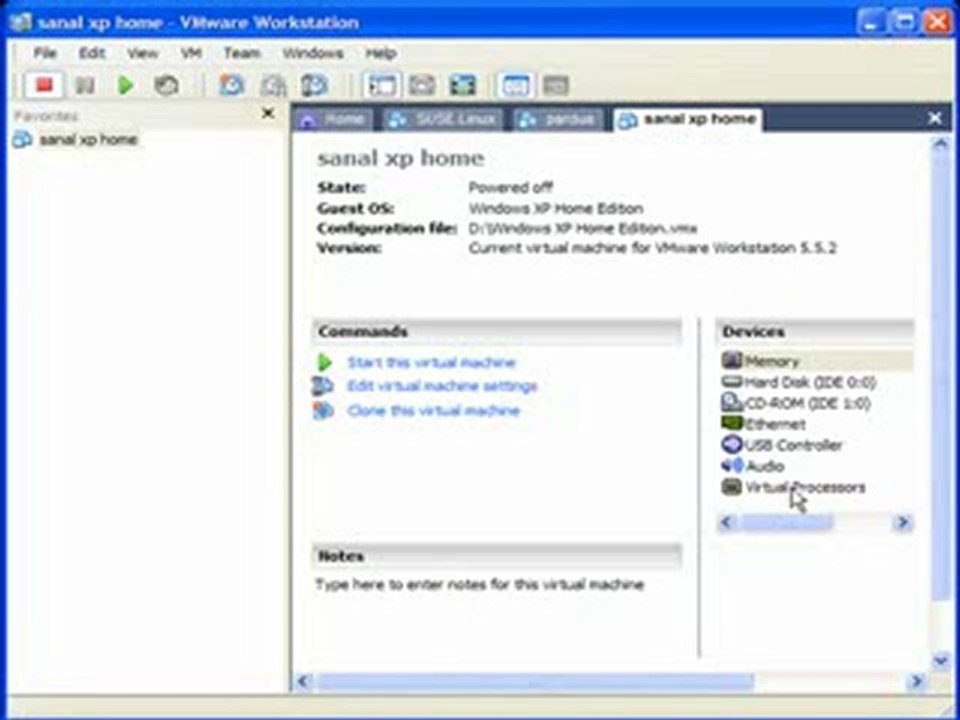This screenshot has height=720, width=960.
Task: Select the sanal xp home tab
Action: tap(688, 119)
